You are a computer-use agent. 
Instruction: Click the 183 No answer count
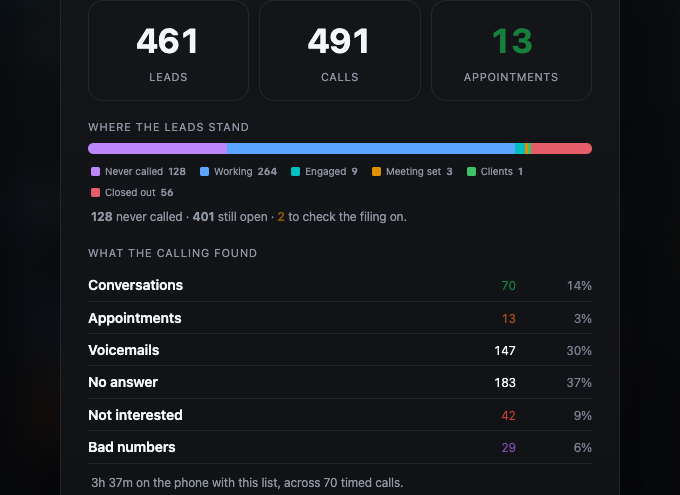[505, 383]
